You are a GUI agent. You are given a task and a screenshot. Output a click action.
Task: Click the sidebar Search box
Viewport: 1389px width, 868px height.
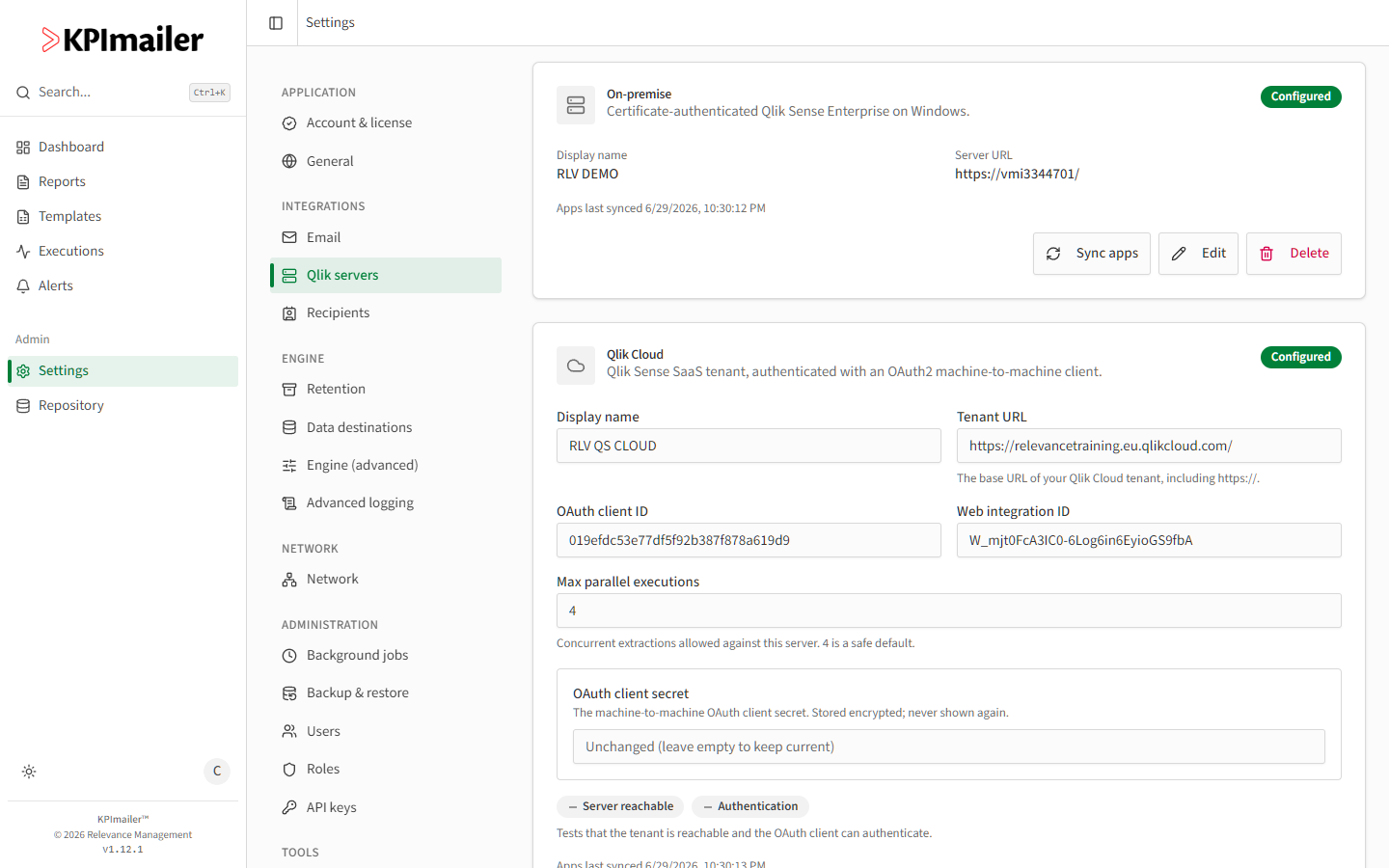click(x=123, y=93)
